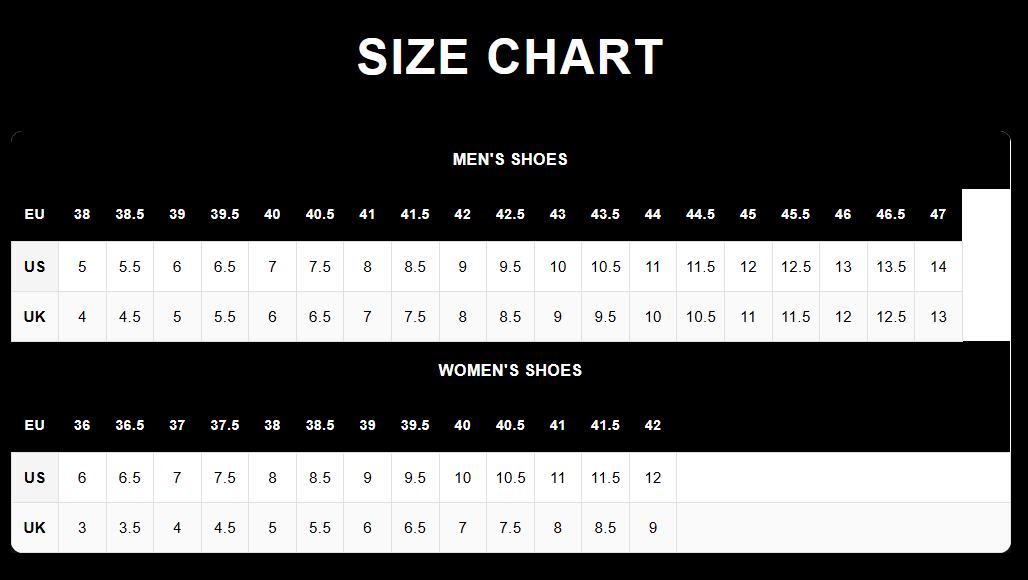Select men's UK size 4.5 cell
This screenshot has height=580, width=1028.
(130, 317)
